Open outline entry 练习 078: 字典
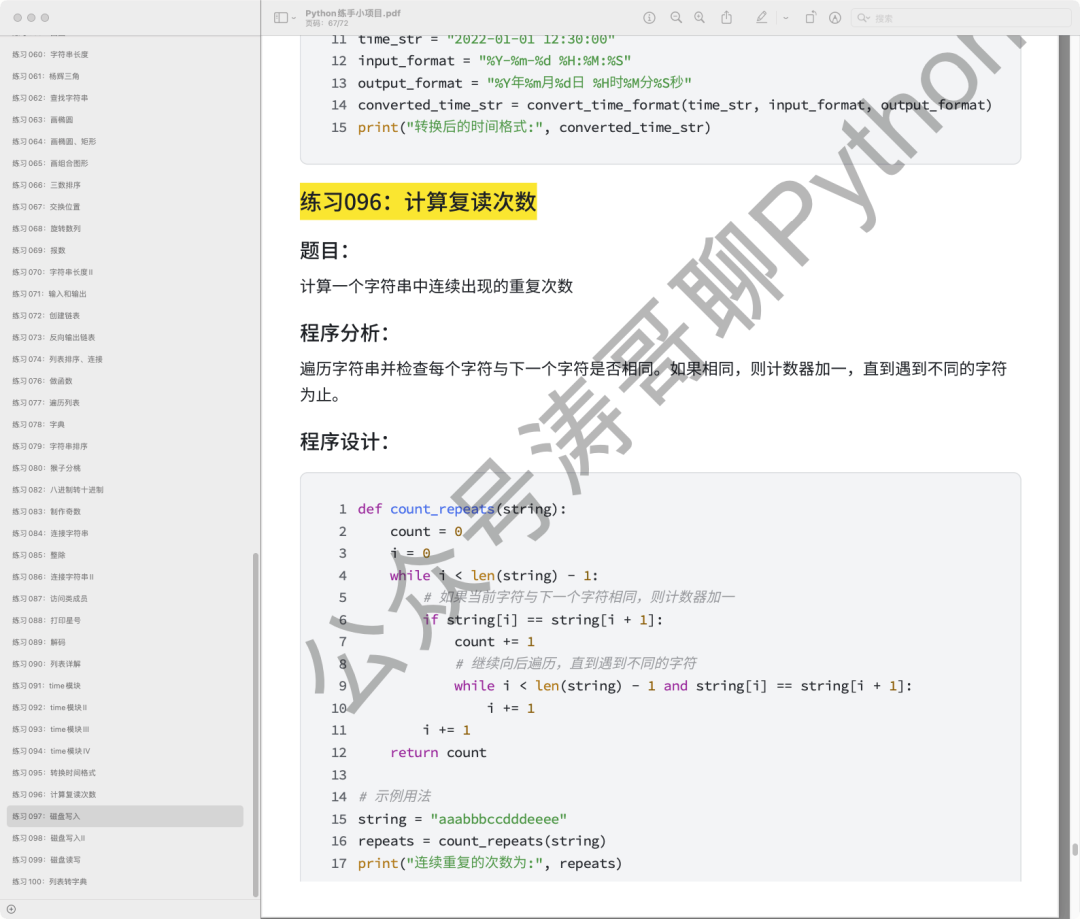The image size is (1080, 919). (39, 425)
